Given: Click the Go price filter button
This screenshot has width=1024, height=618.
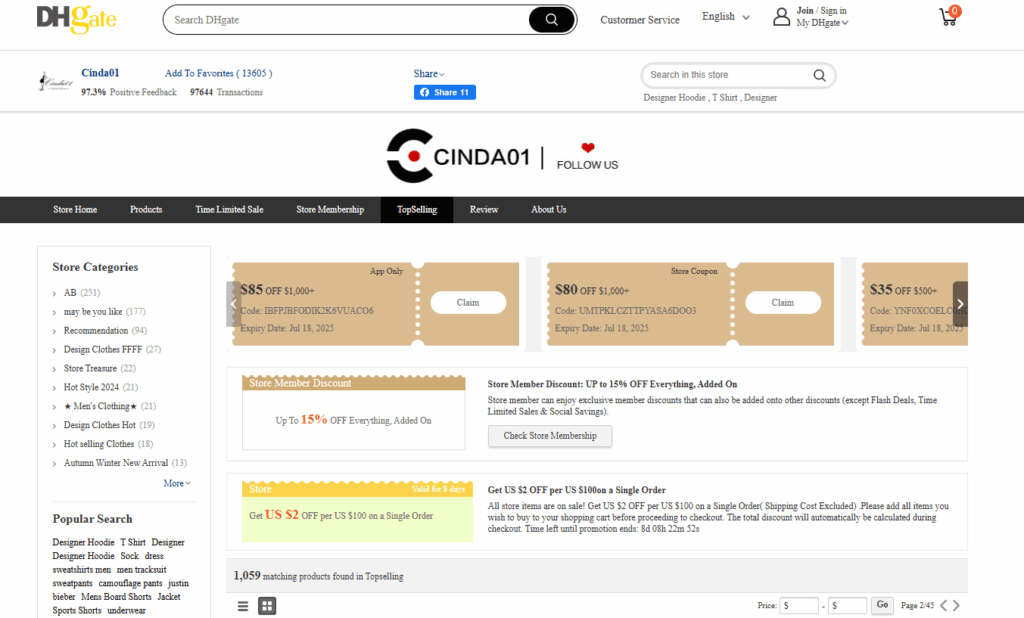Looking at the screenshot, I should (x=882, y=605).
